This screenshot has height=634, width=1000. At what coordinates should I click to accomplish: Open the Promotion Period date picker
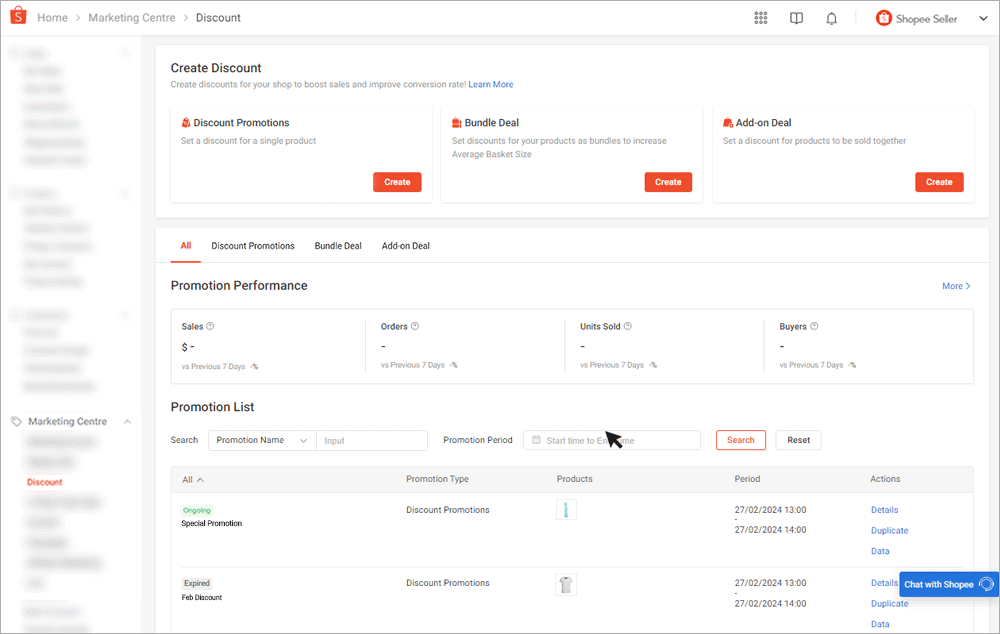(x=611, y=440)
